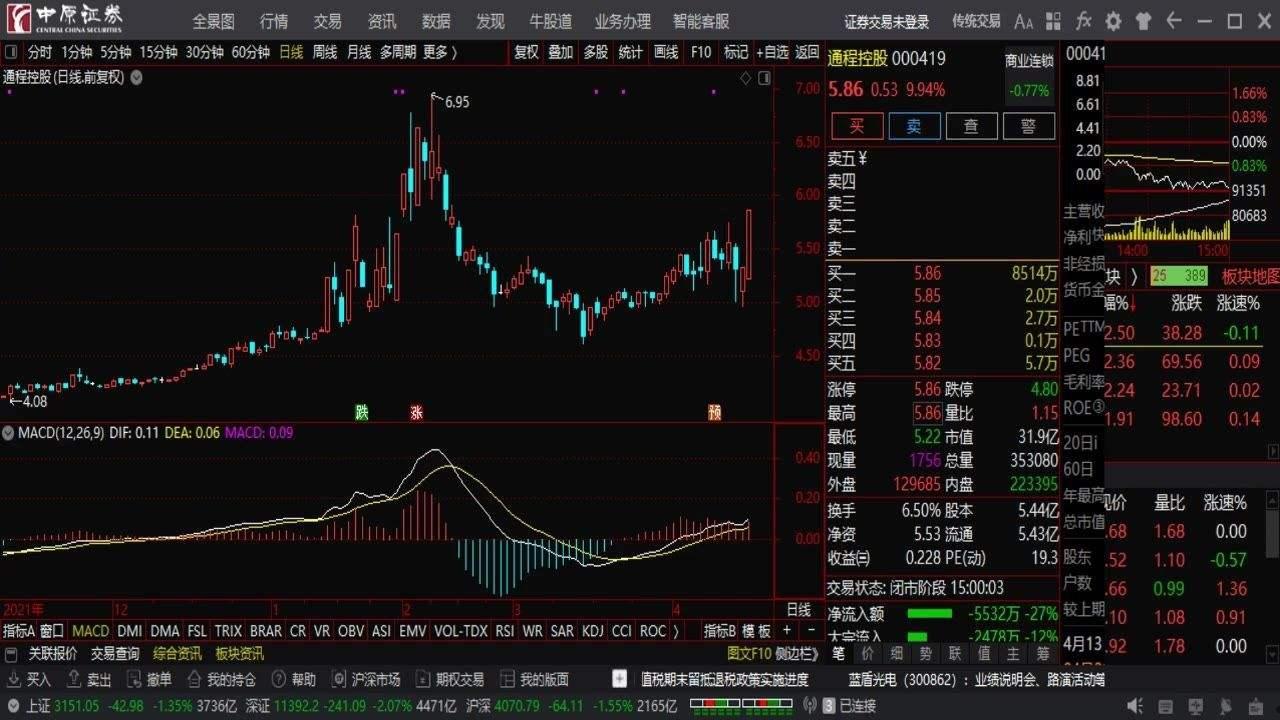Open 期权交易 options trading icon
Screen dimensions: 1280x720
421,679
